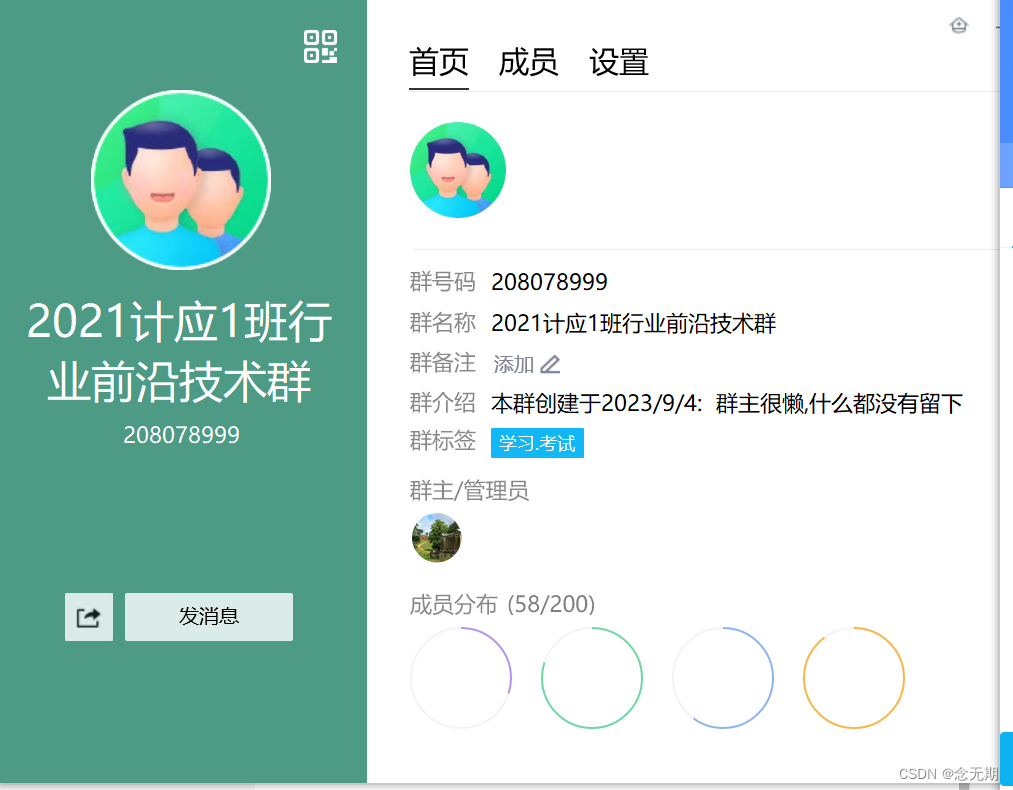Image resolution: width=1013 pixels, height=790 pixels.
Task: Click the 添加 group remark link
Action: click(514, 364)
